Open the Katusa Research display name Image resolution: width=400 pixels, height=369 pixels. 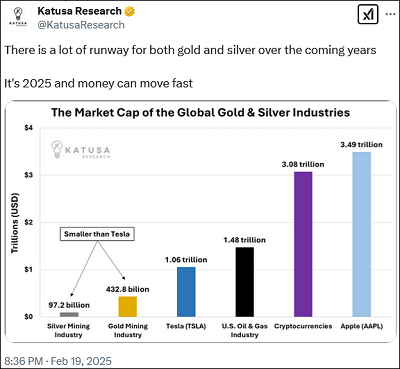[x=79, y=11]
